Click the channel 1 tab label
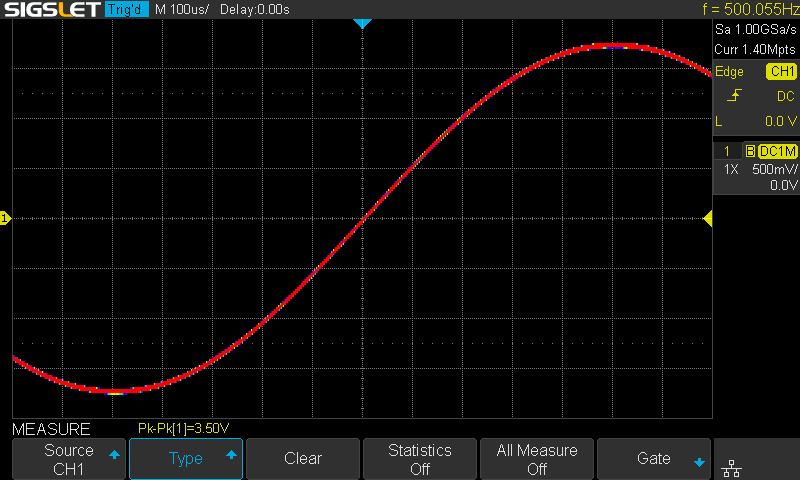Viewport: 800px width, 480px height. tap(727, 151)
